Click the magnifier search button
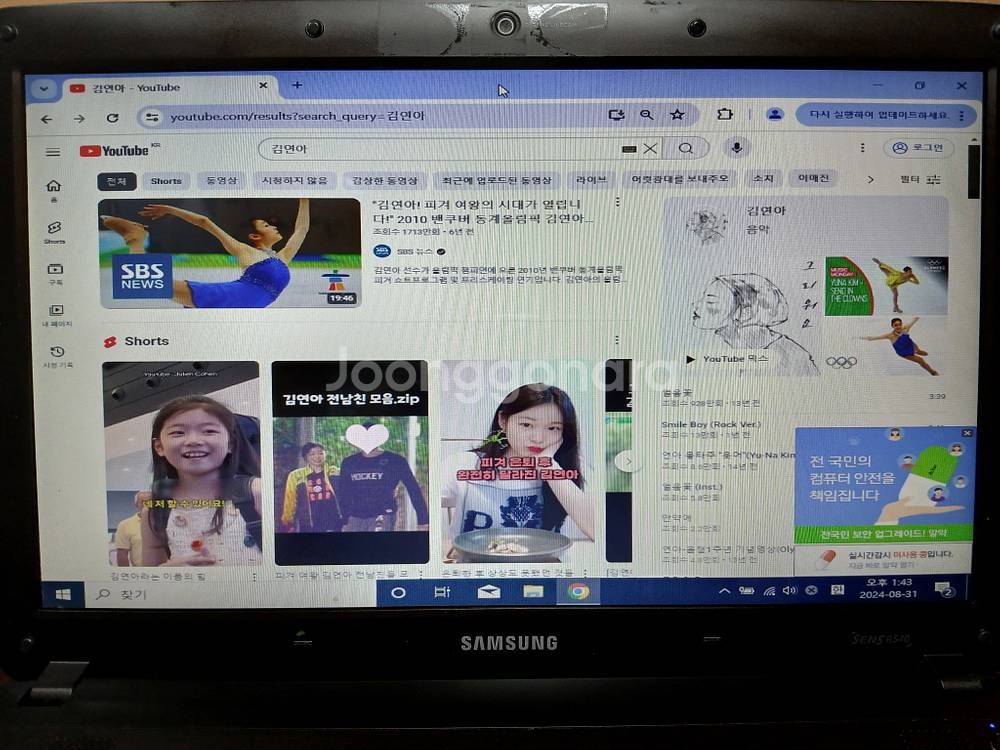This screenshot has height=750, width=1000. [x=686, y=149]
